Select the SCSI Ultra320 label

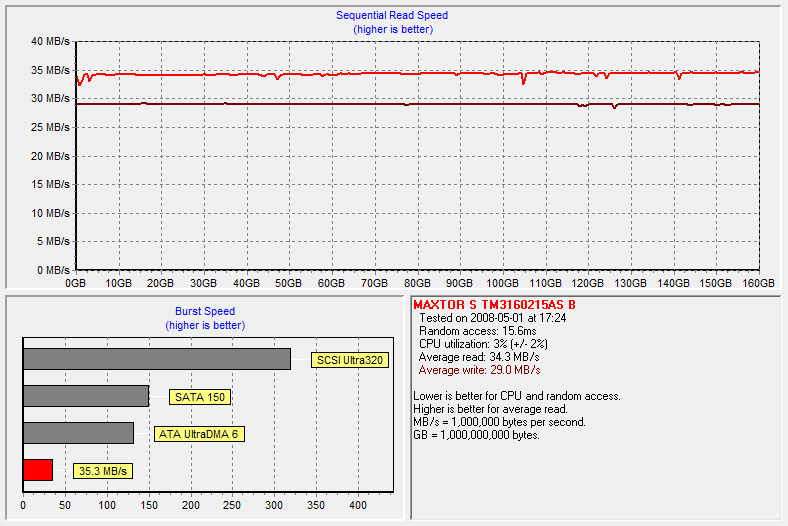(349, 360)
